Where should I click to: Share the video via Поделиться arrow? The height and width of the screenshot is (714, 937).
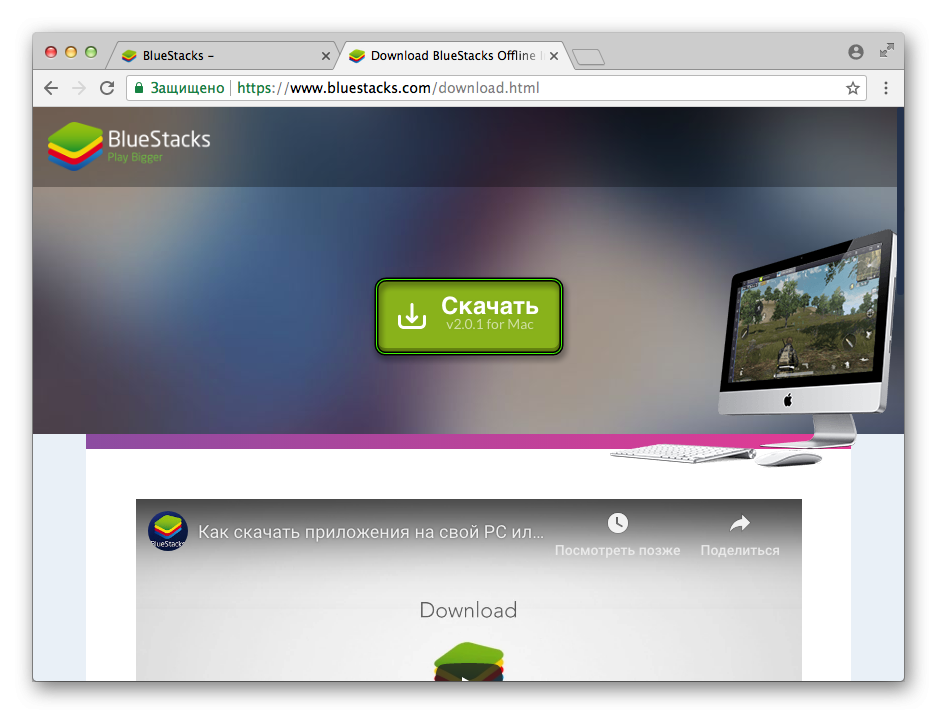[x=740, y=523]
